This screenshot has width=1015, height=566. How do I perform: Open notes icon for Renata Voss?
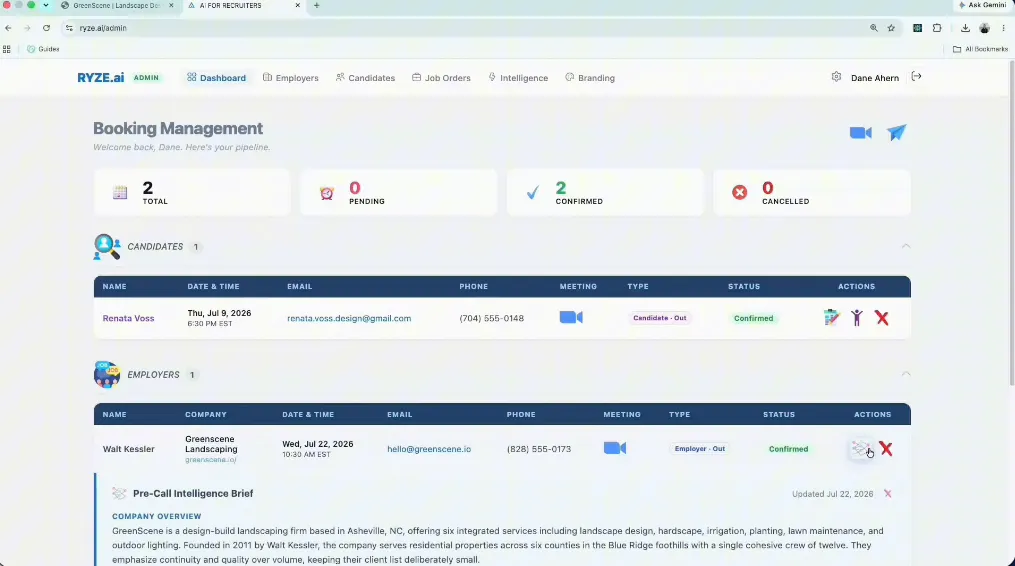pyautogui.click(x=831, y=317)
